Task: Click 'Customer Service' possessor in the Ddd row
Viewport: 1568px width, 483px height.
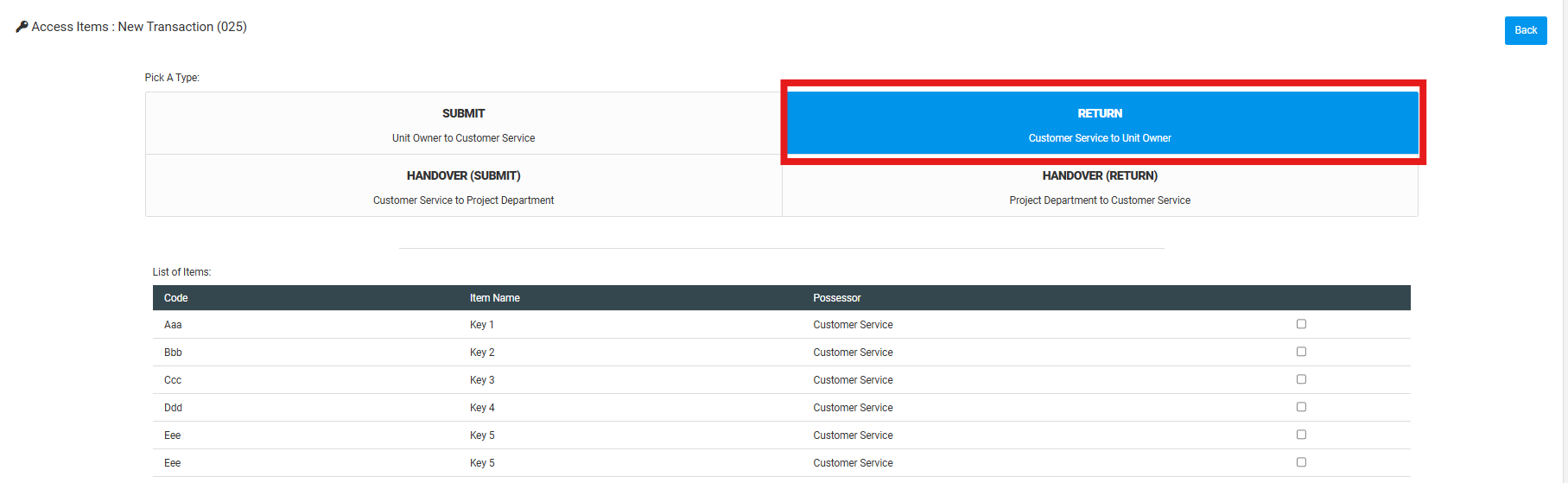Action: pos(853,408)
